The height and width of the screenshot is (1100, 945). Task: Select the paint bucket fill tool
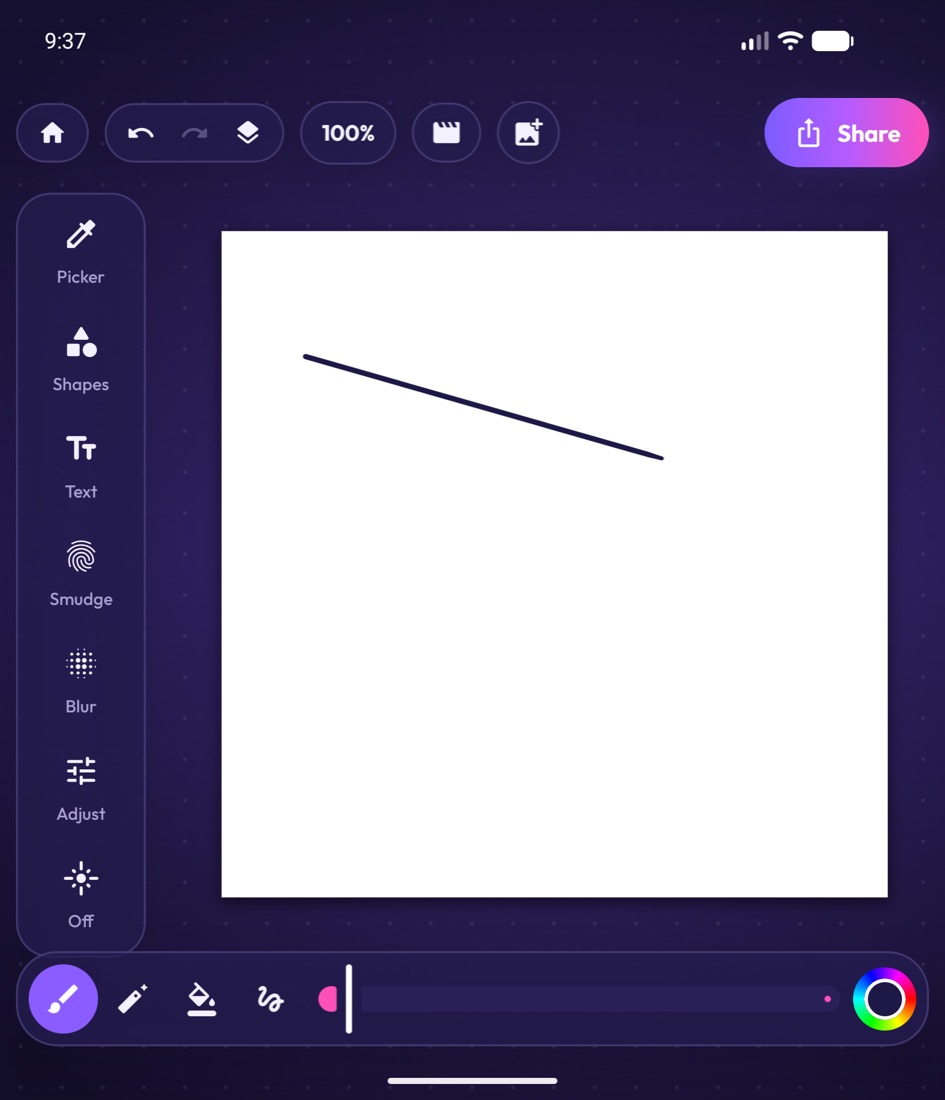tap(201, 999)
